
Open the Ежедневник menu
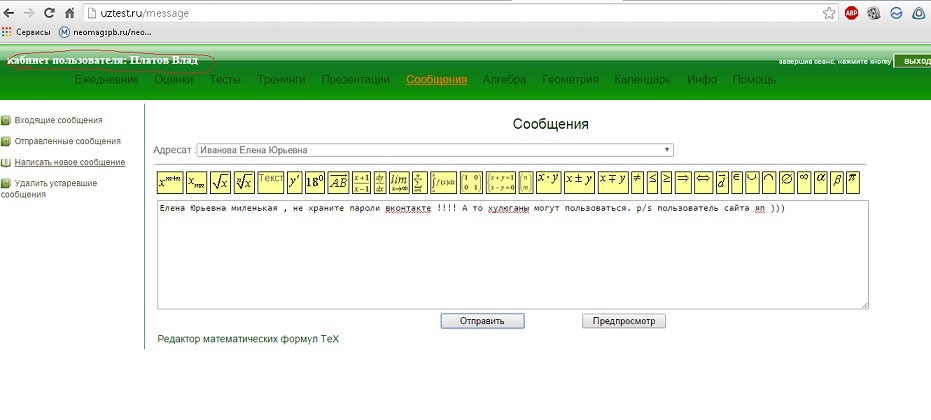coord(107,80)
